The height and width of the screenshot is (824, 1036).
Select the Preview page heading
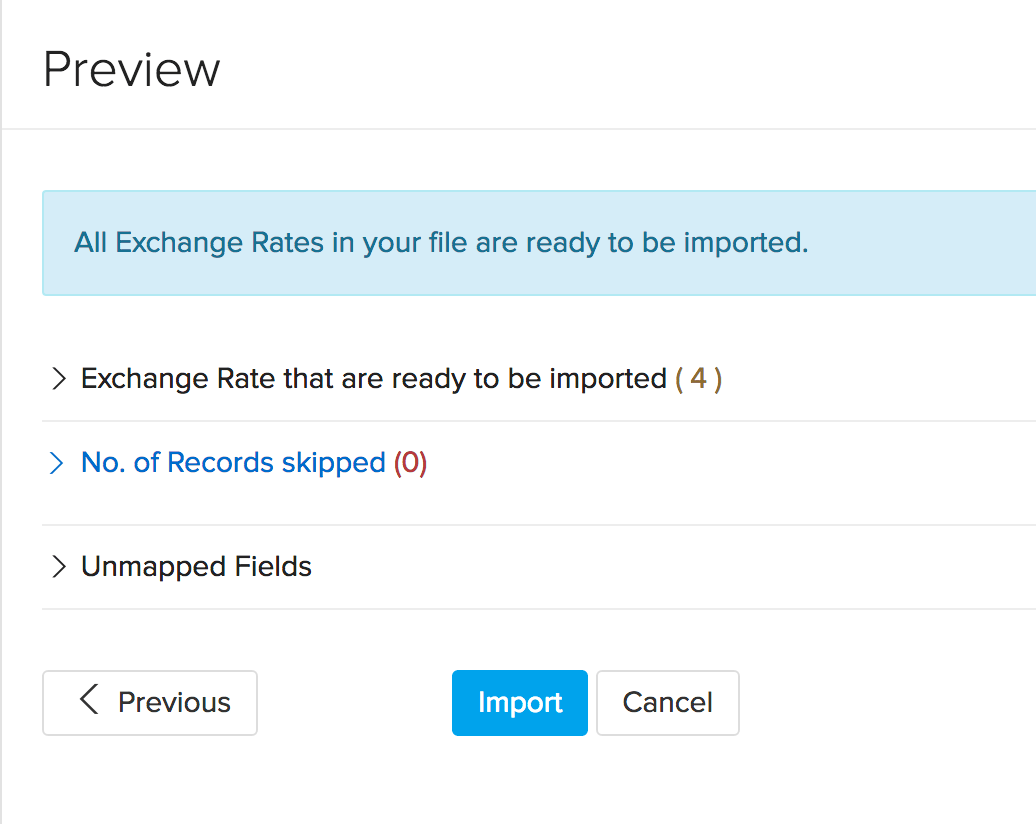tap(131, 68)
